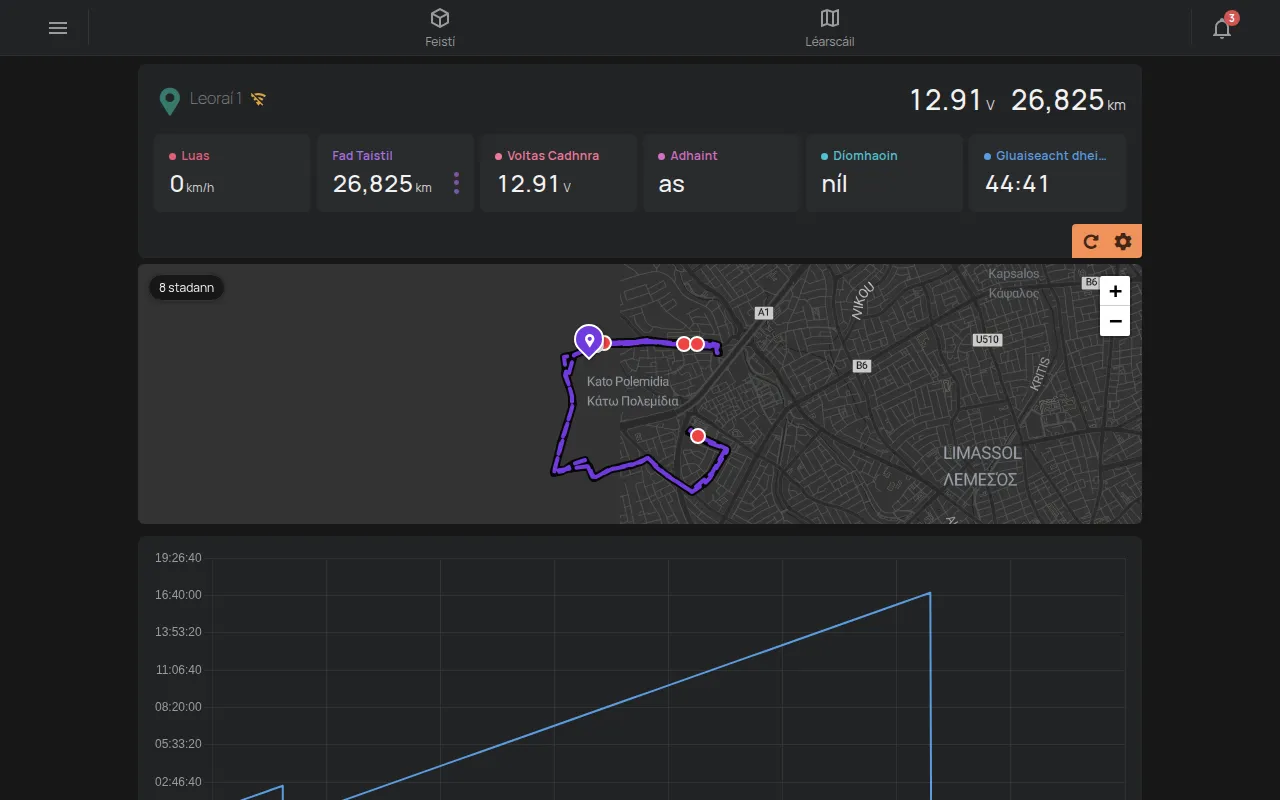This screenshot has height=800, width=1280.
Task: Click red stop marker on southern route section
Action: click(698, 436)
